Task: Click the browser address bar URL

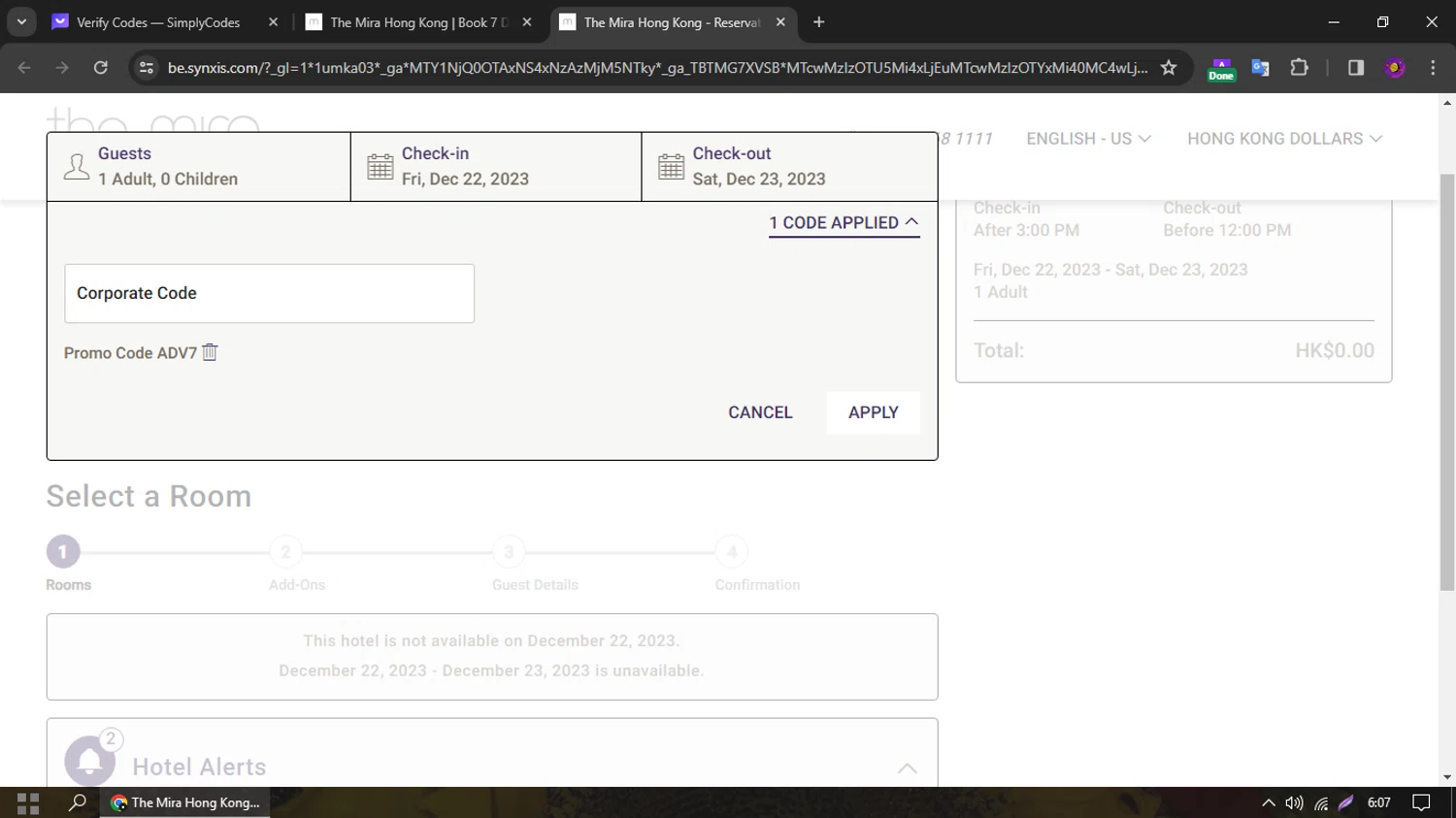Action: click(x=657, y=67)
